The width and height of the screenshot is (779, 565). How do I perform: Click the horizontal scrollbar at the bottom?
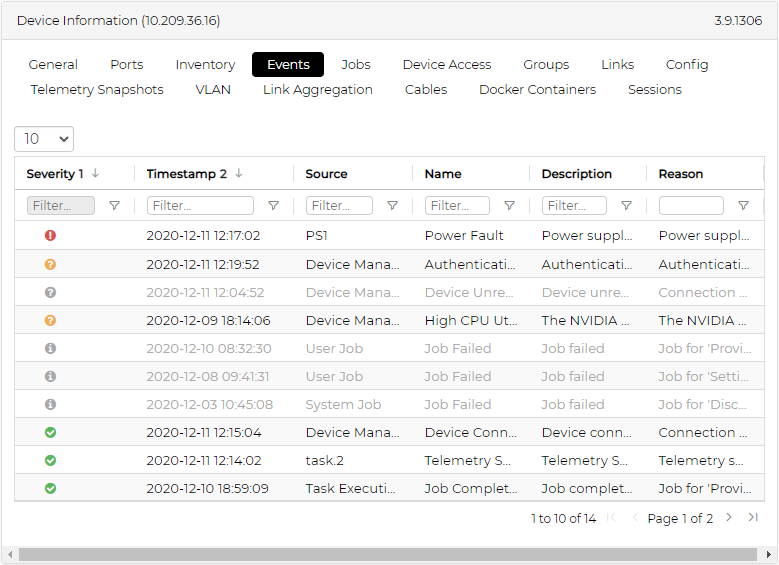(x=389, y=554)
